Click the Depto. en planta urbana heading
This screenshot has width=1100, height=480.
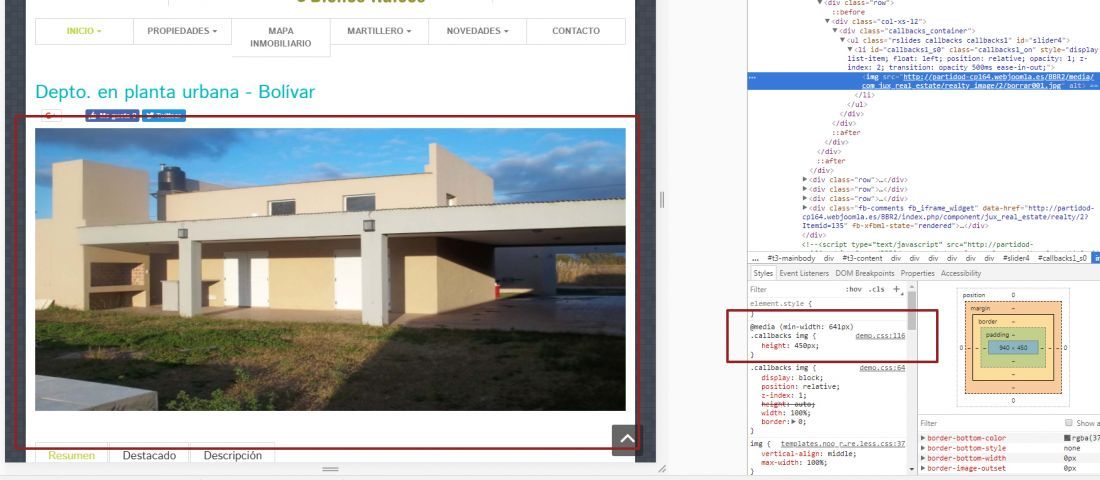pyautogui.click(x=175, y=91)
